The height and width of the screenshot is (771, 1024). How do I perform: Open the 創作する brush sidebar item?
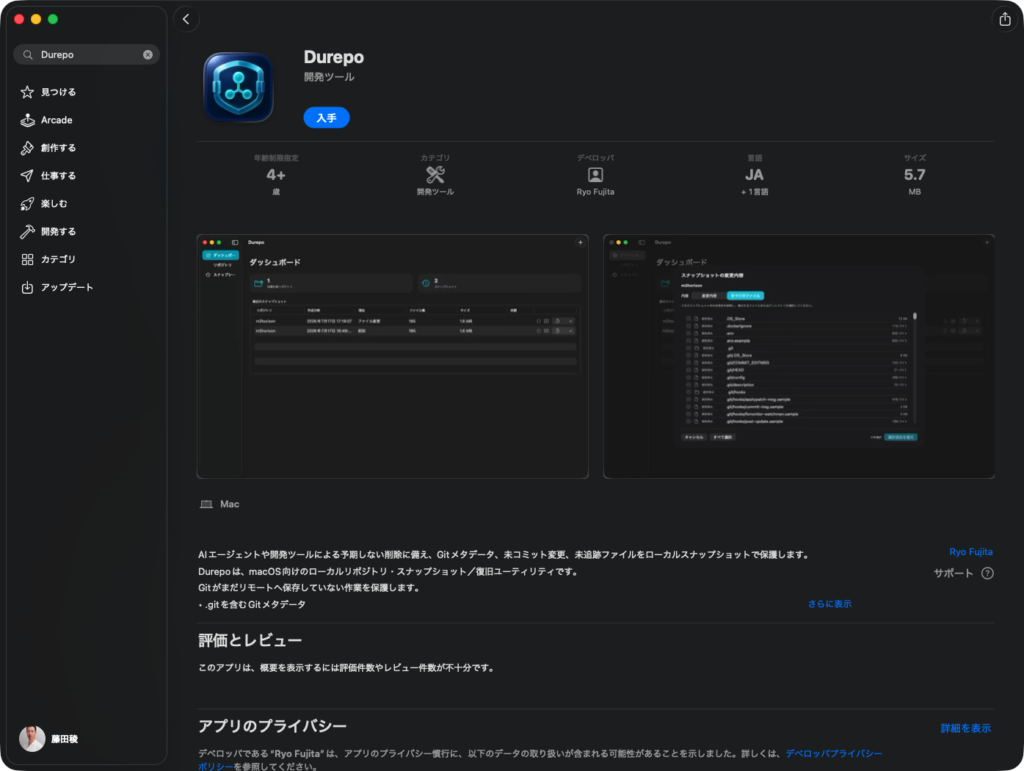coord(86,148)
